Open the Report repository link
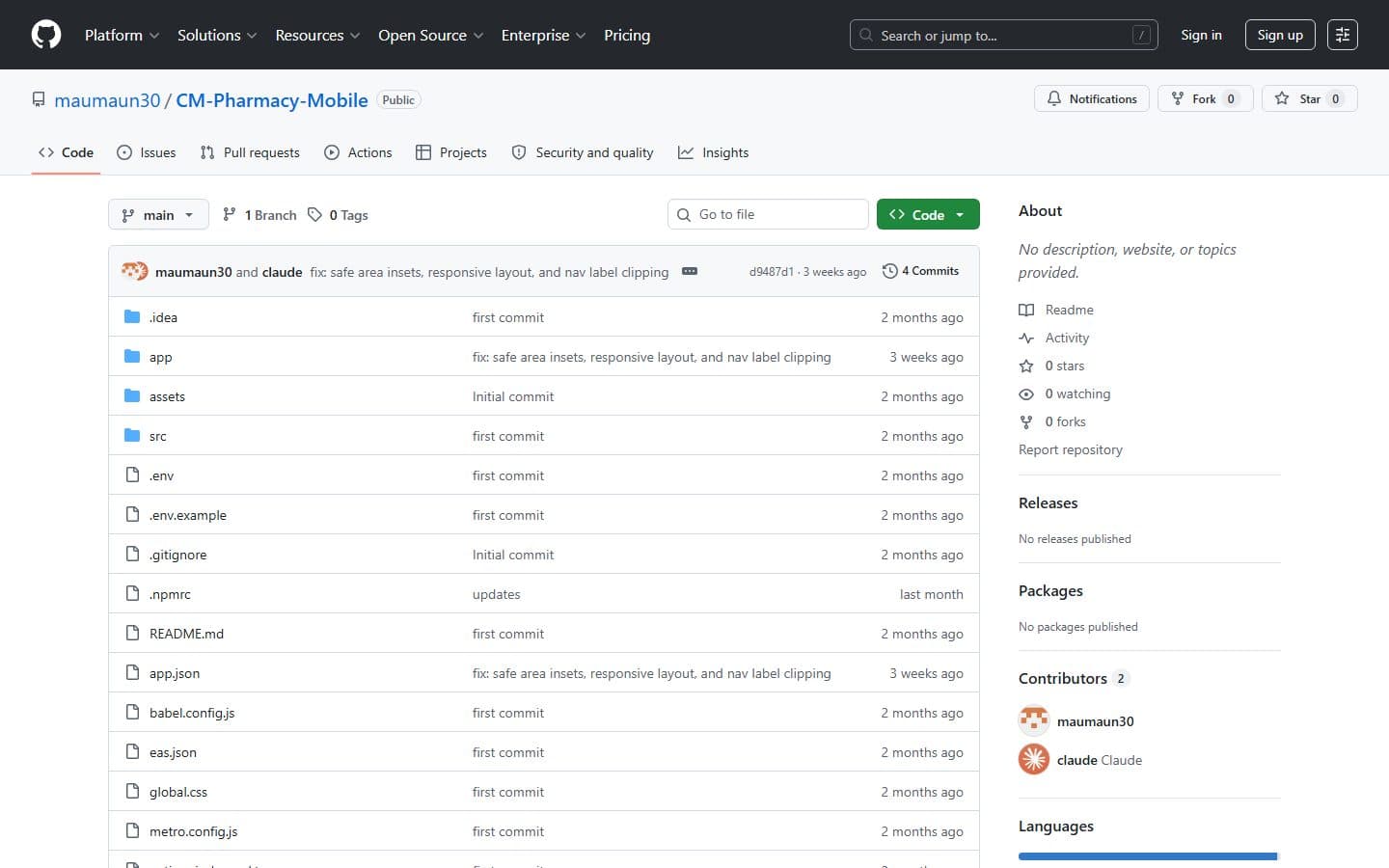Image resolution: width=1389 pixels, height=868 pixels. pyautogui.click(x=1071, y=449)
